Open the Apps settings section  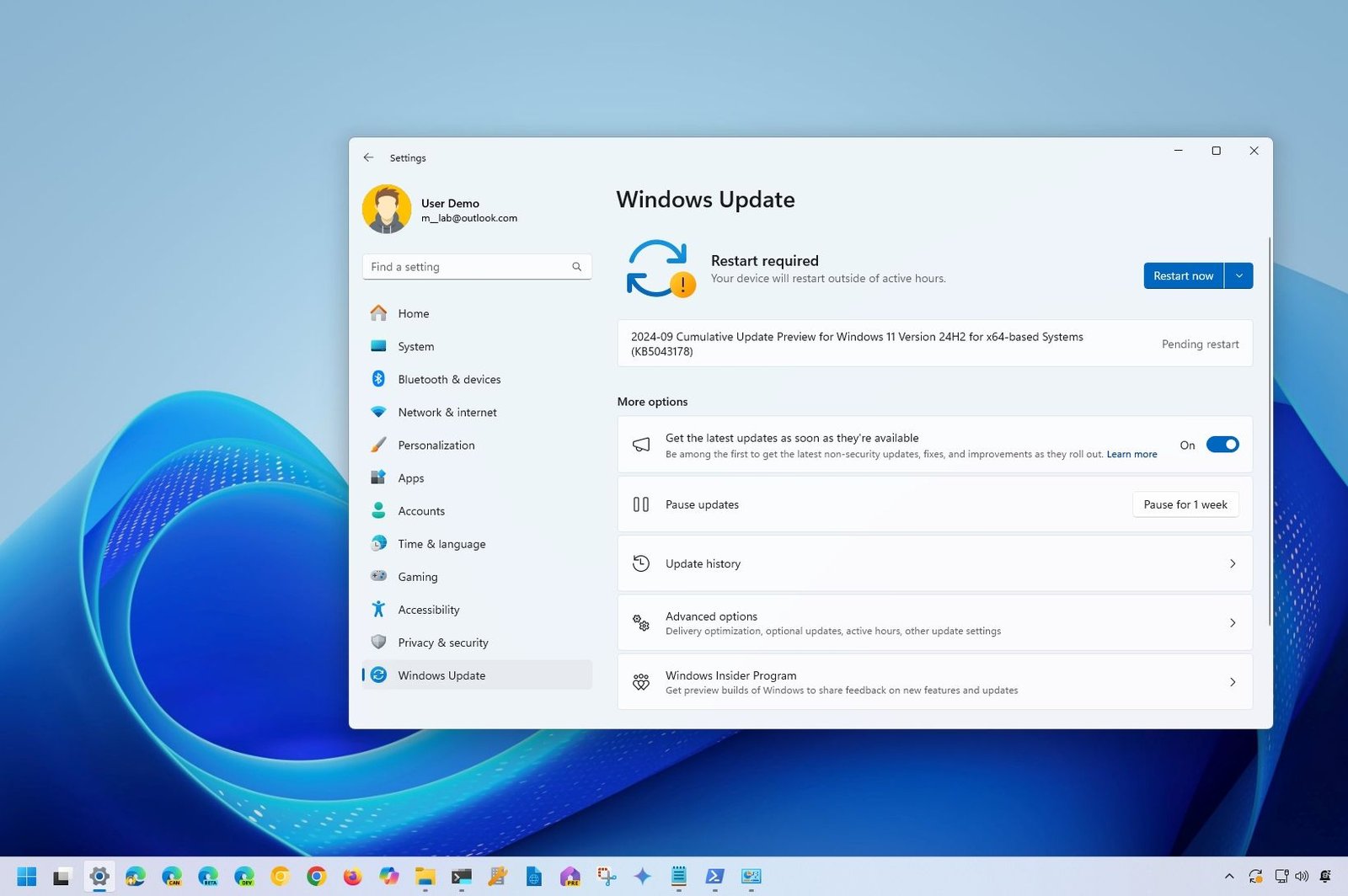(x=477, y=477)
